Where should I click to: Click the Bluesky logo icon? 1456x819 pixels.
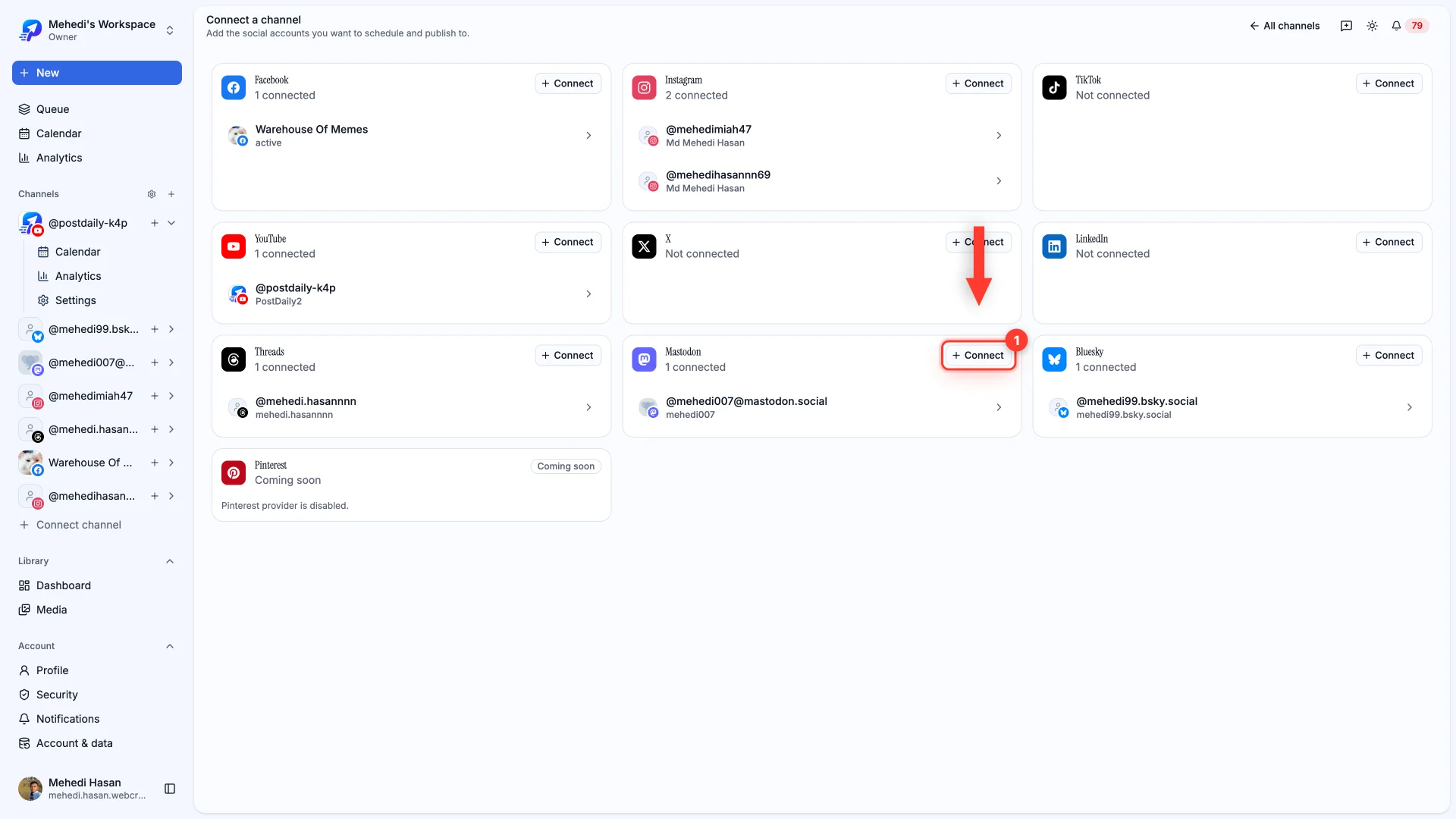[1054, 359]
